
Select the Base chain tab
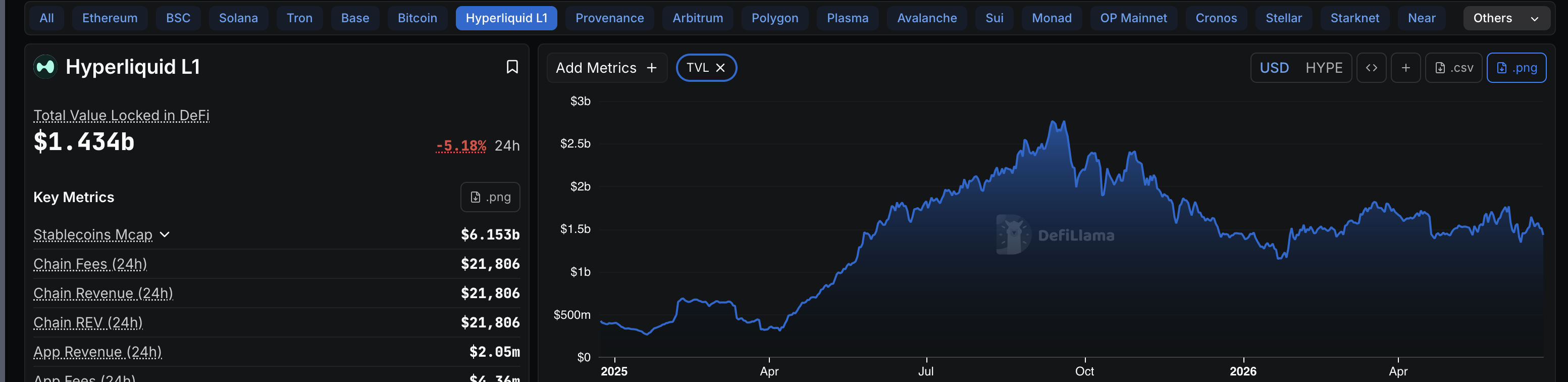tap(355, 18)
